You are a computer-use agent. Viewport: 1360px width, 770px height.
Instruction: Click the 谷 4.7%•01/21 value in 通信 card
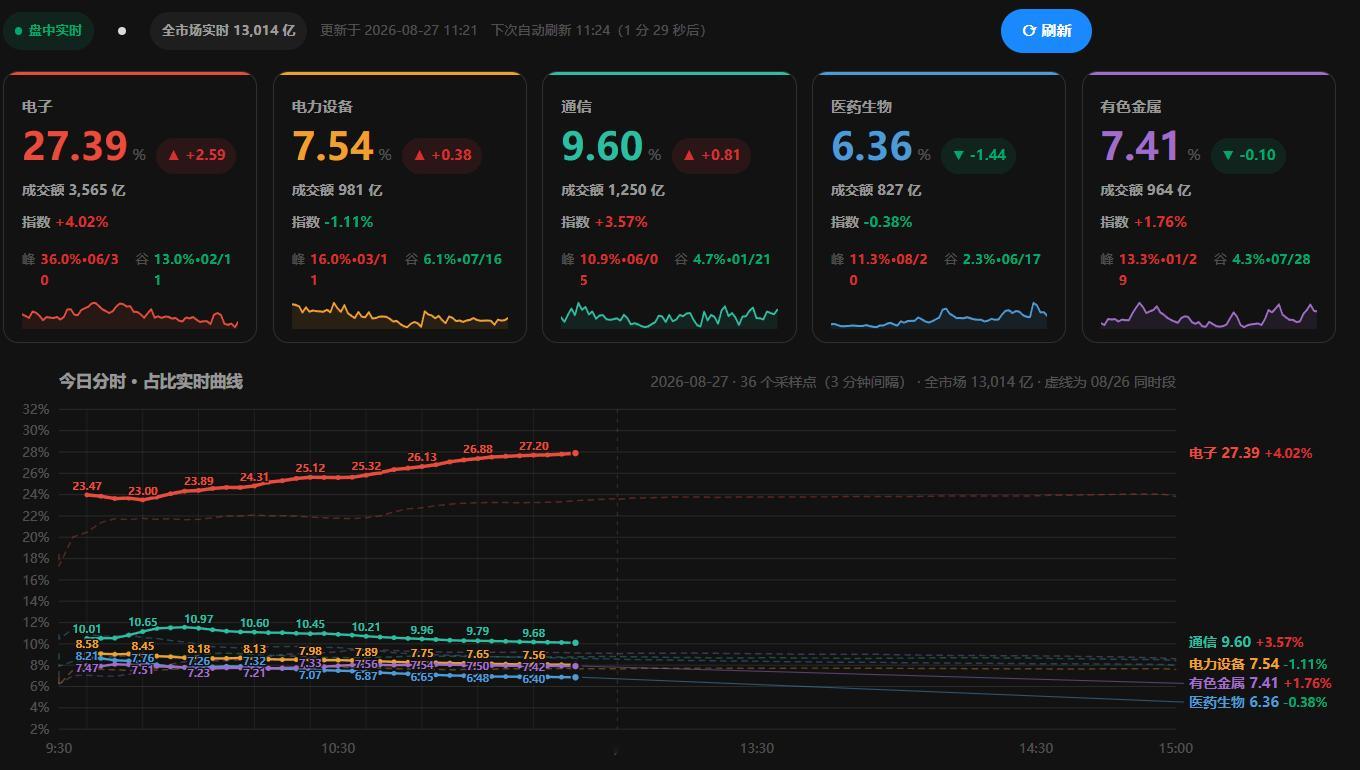[x=723, y=260]
